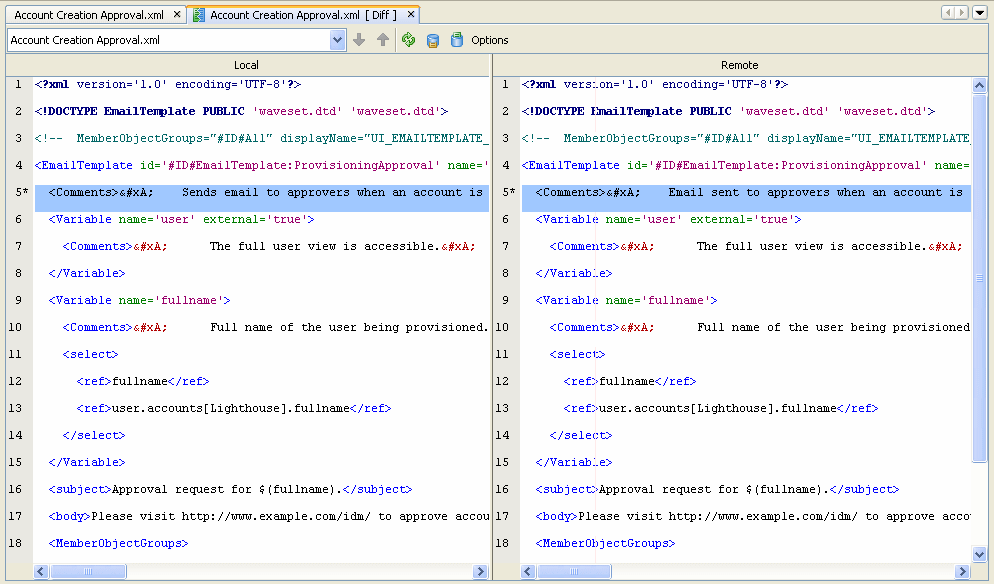
Task: Click the Diff tab document icon
Action: (x=198, y=15)
